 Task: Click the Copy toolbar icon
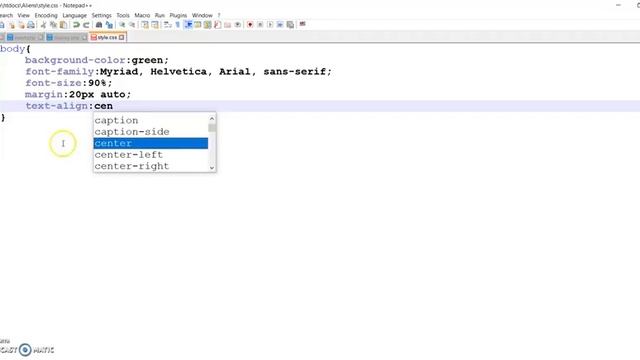53,25
